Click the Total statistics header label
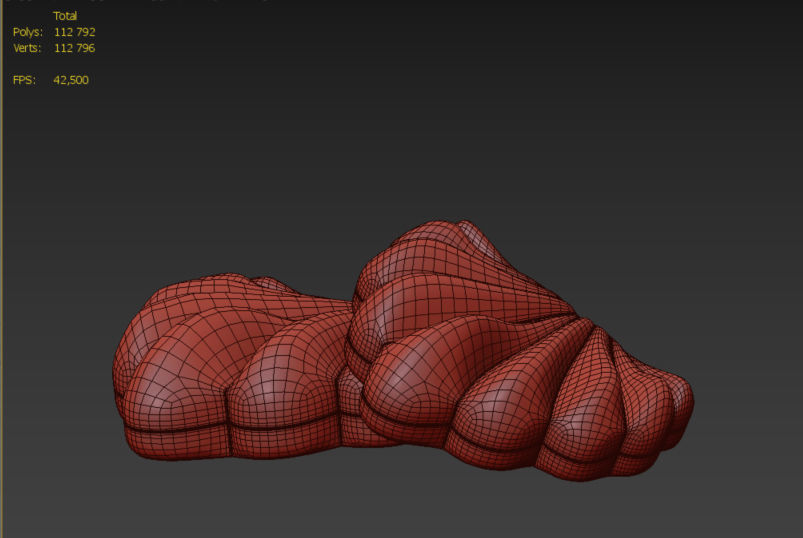The height and width of the screenshot is (538, 803). pos(65,16)
